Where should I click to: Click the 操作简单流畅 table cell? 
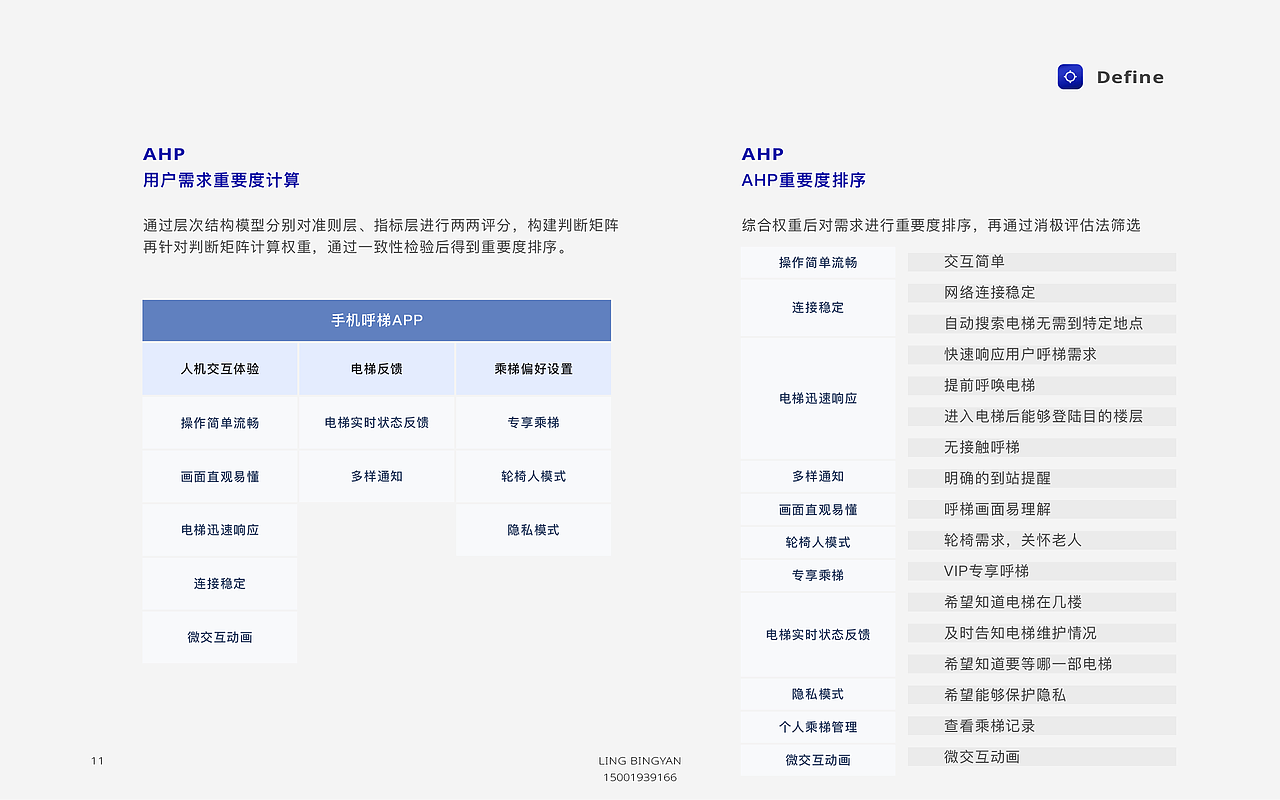219,422
